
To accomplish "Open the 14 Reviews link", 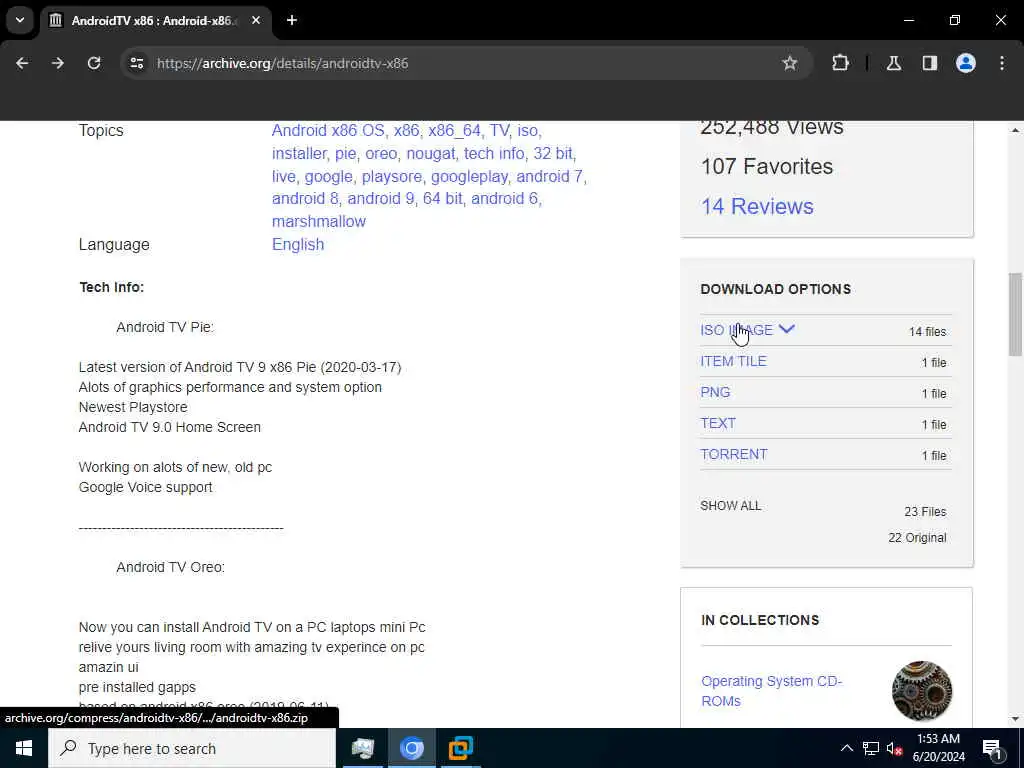I will (757, 206).
